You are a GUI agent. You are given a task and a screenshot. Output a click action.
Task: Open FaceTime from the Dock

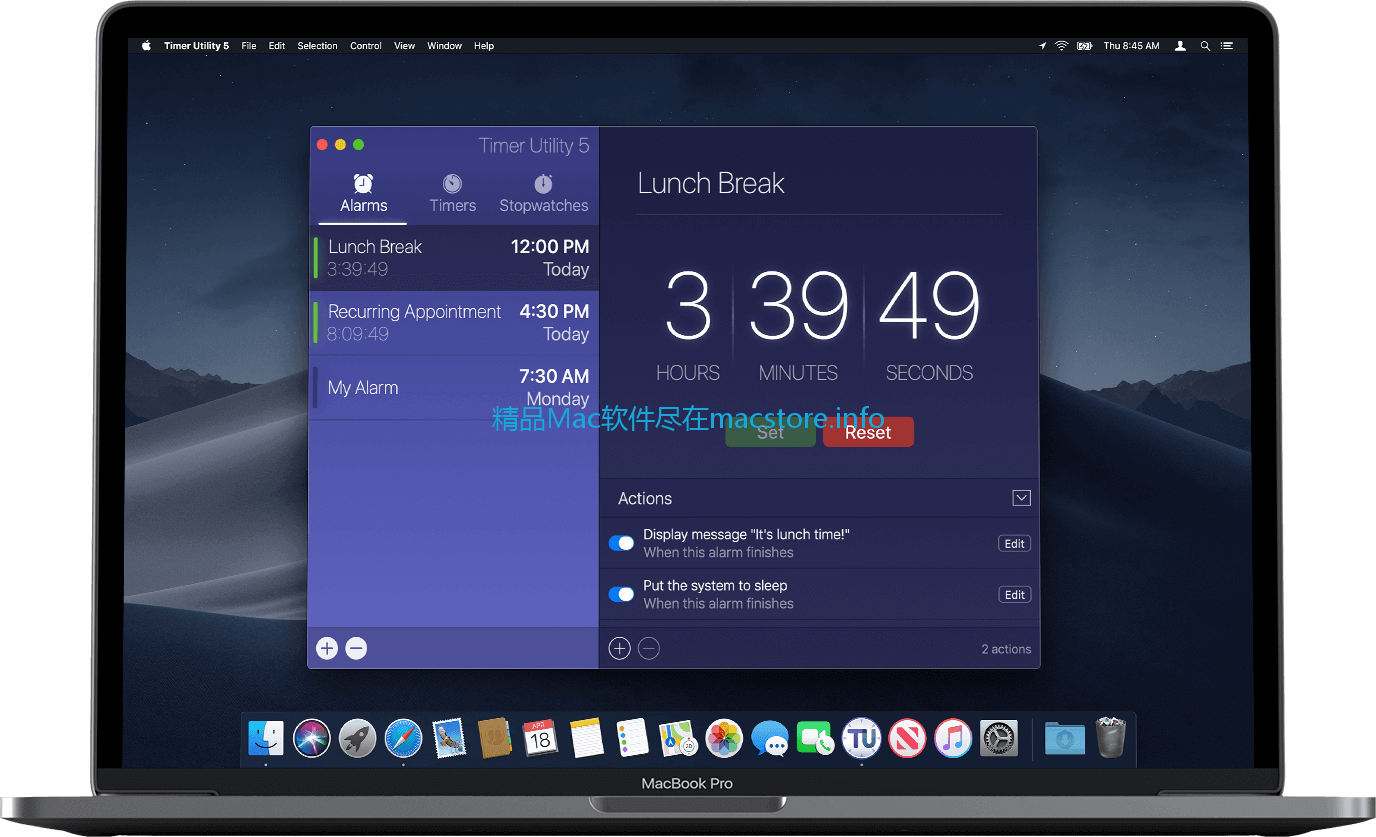point(816,738)
